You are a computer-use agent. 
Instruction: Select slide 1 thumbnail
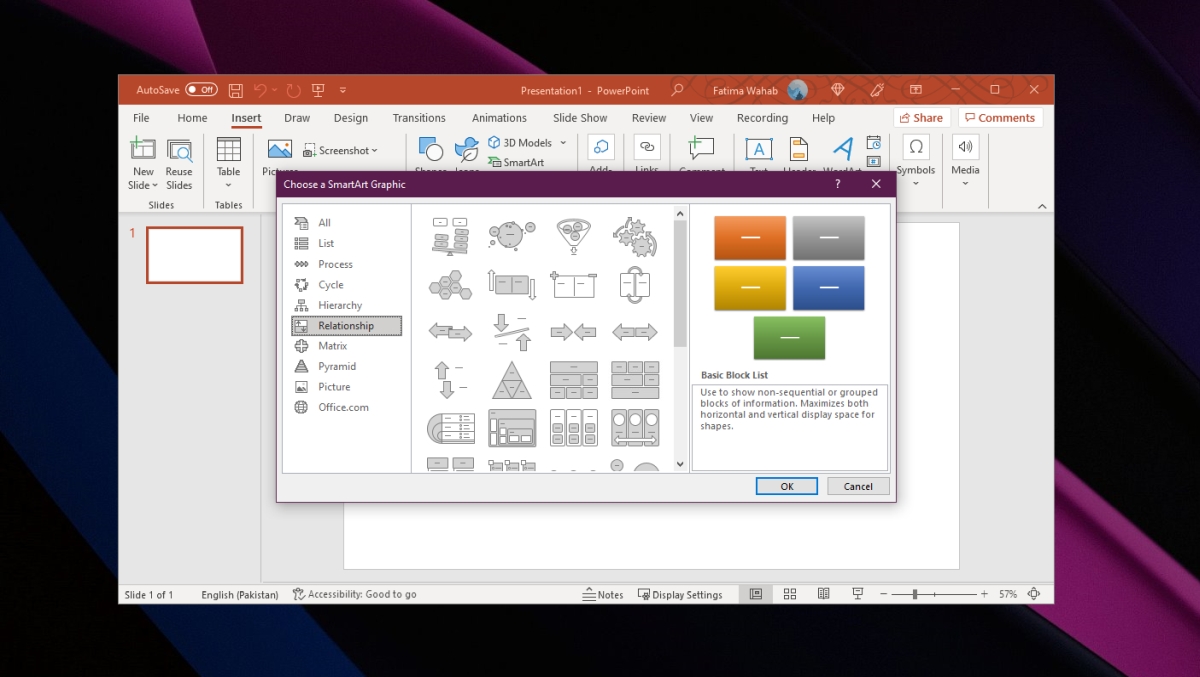195,255
